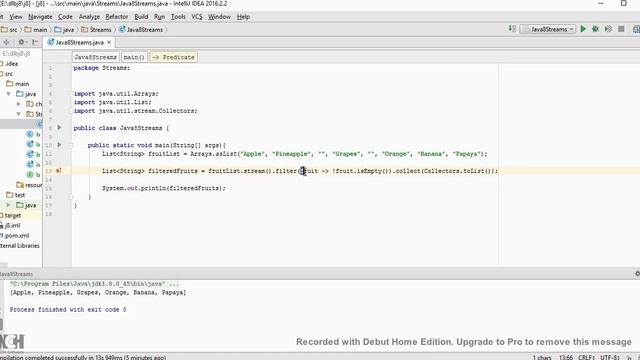Select the src folder in project tree
Viewport: 640px width, 360px height.
7,74
